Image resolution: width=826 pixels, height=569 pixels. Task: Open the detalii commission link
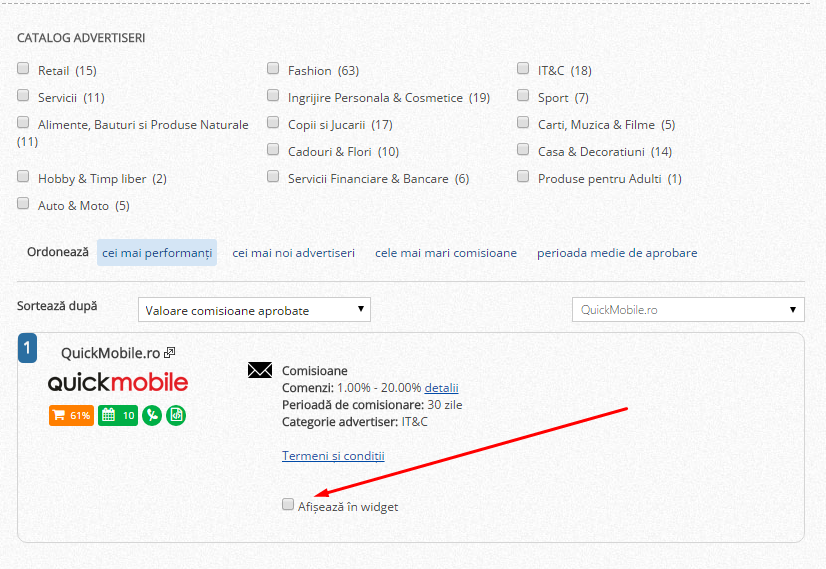[441, 388]
